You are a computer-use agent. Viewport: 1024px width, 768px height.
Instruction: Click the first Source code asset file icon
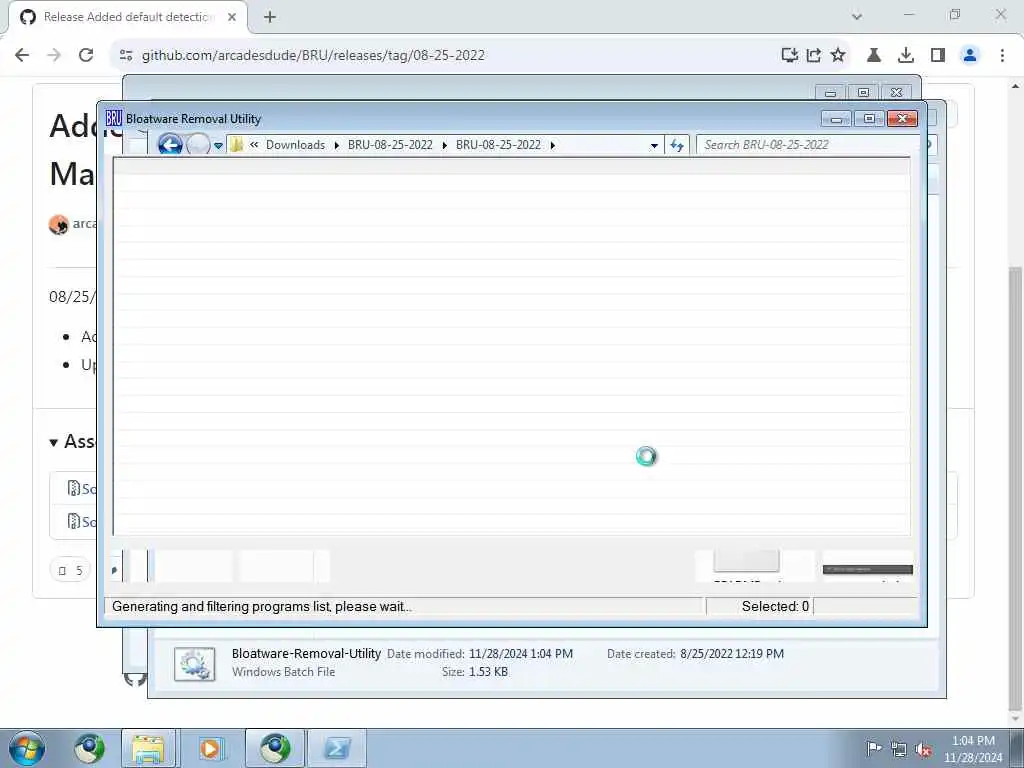coord(74,488)
